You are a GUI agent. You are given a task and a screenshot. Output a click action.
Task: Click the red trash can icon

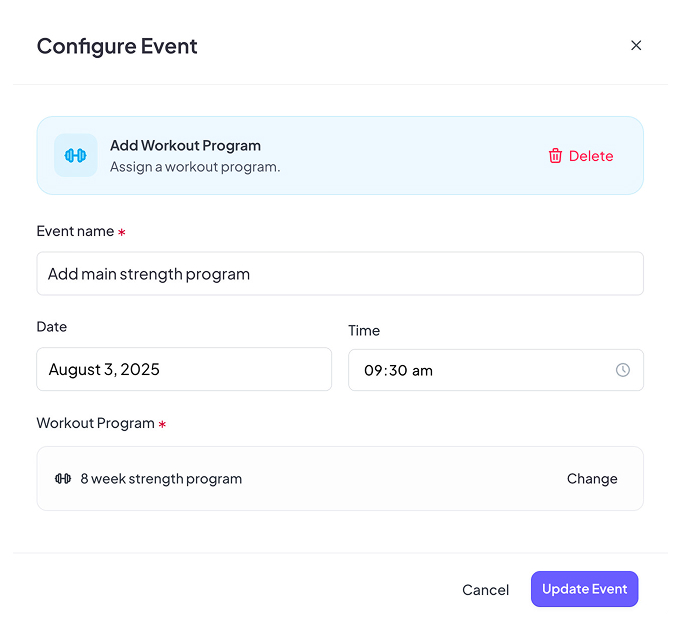(x=555, y=156)
